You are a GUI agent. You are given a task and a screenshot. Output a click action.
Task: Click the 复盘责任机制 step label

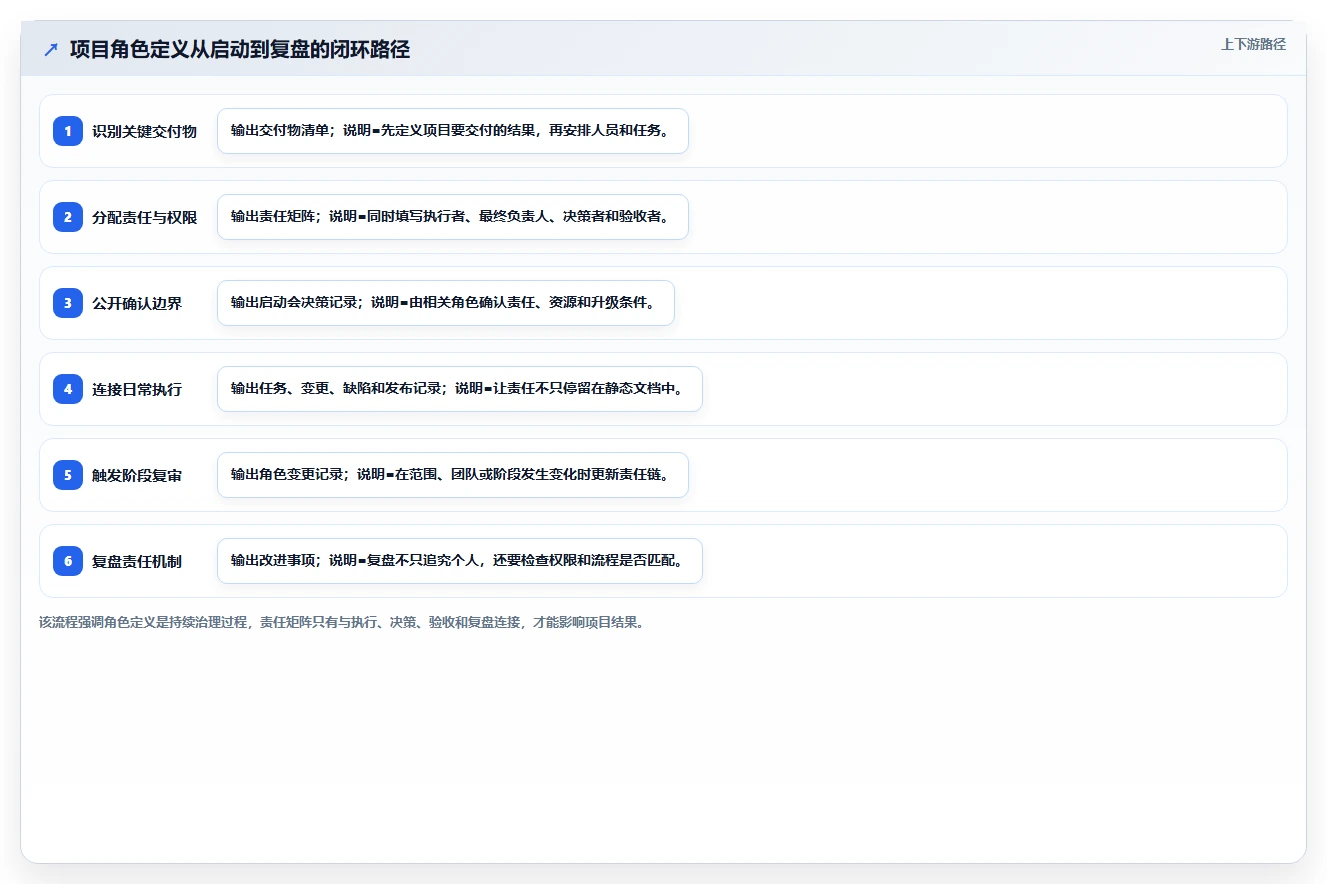(137, 561)
